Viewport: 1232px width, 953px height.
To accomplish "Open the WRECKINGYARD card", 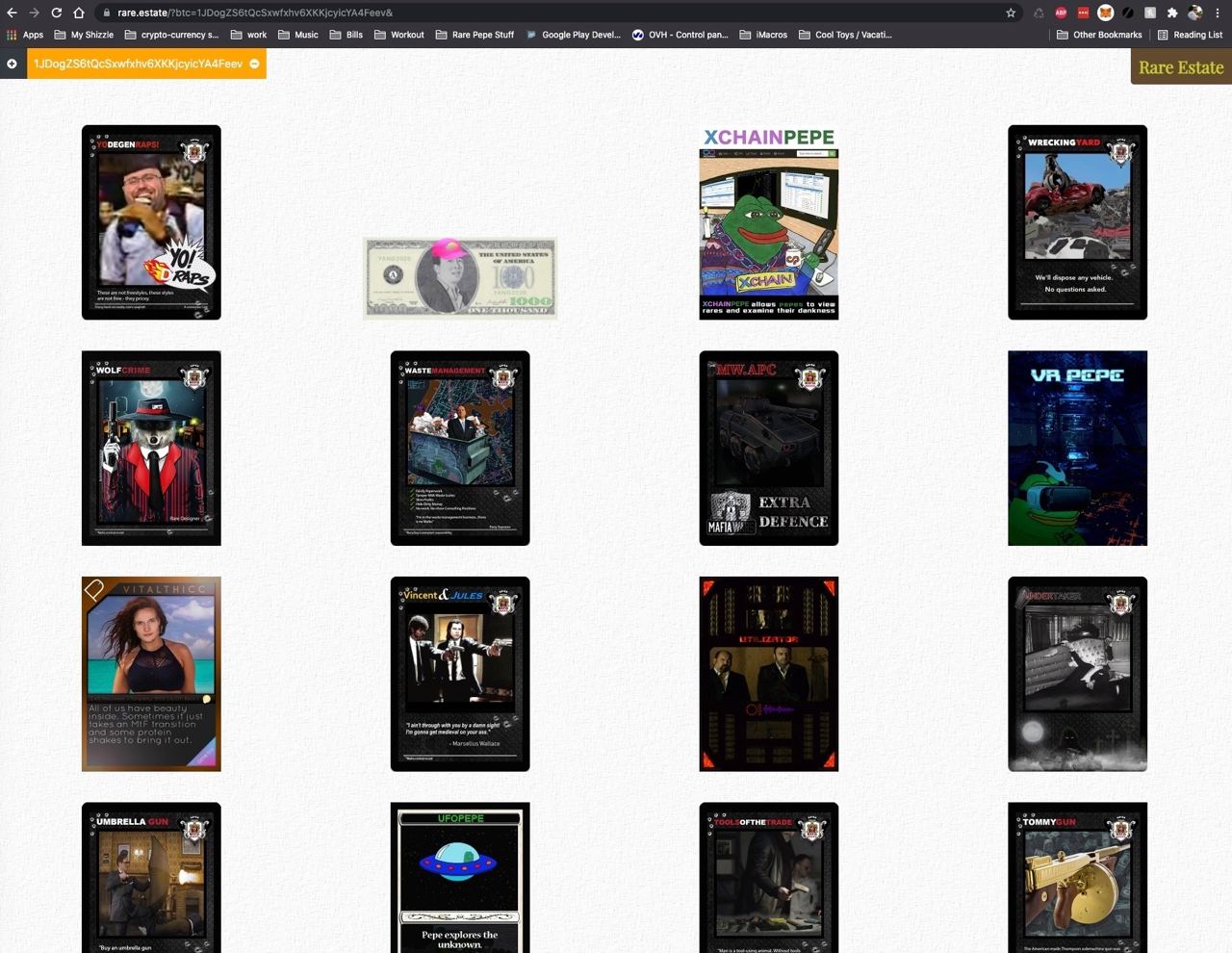I will 1077,222.
